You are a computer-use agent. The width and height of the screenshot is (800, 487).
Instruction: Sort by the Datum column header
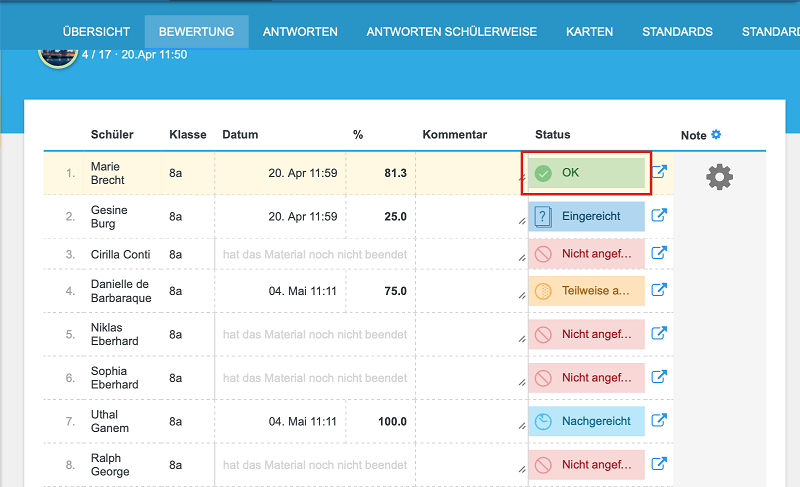(240, 135)
